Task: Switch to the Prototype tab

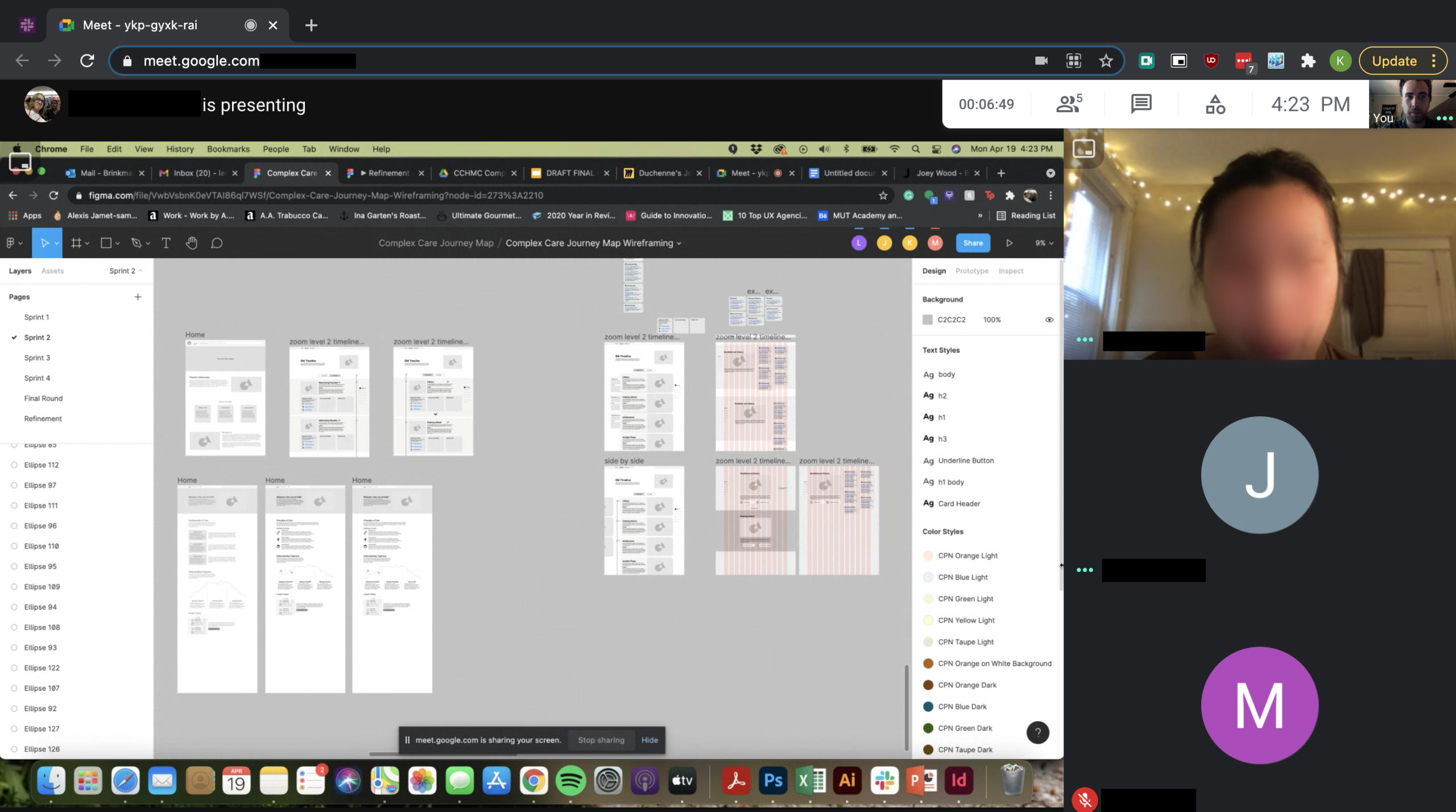Action: [971, 271]
